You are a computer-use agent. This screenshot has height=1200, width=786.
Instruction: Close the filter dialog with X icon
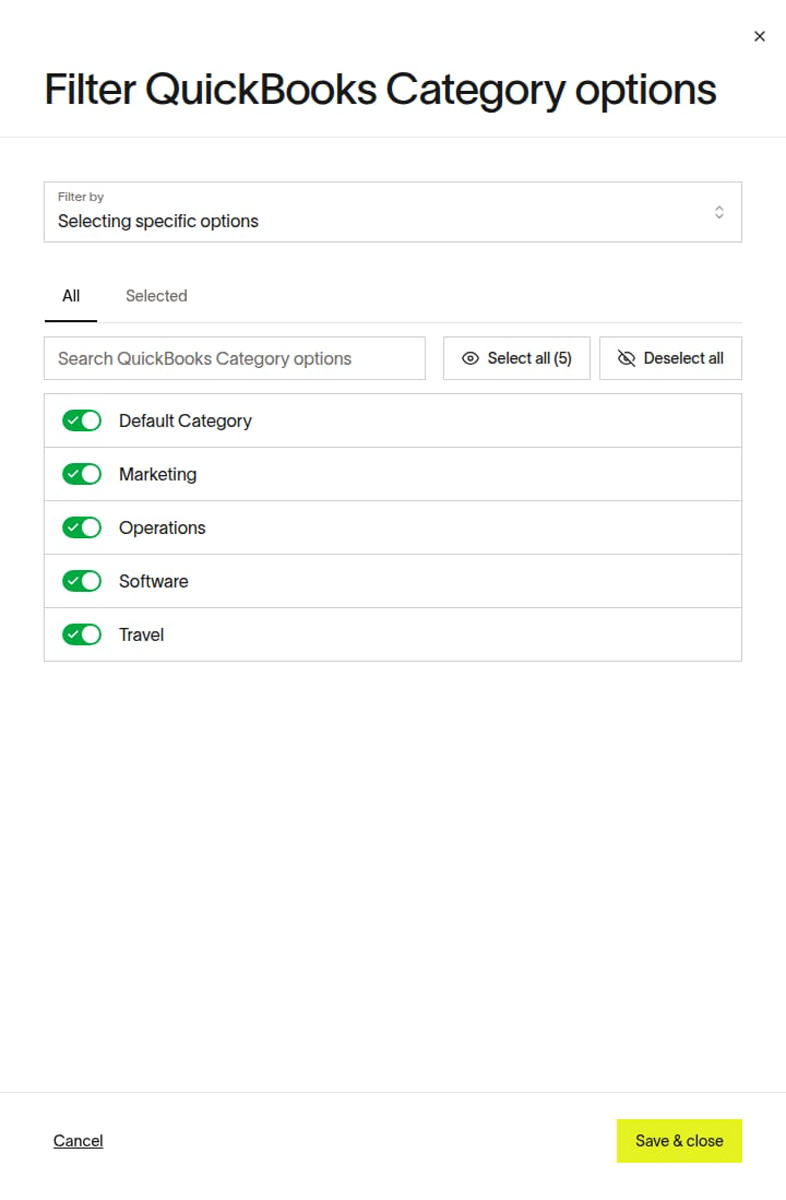coord(759,36)
